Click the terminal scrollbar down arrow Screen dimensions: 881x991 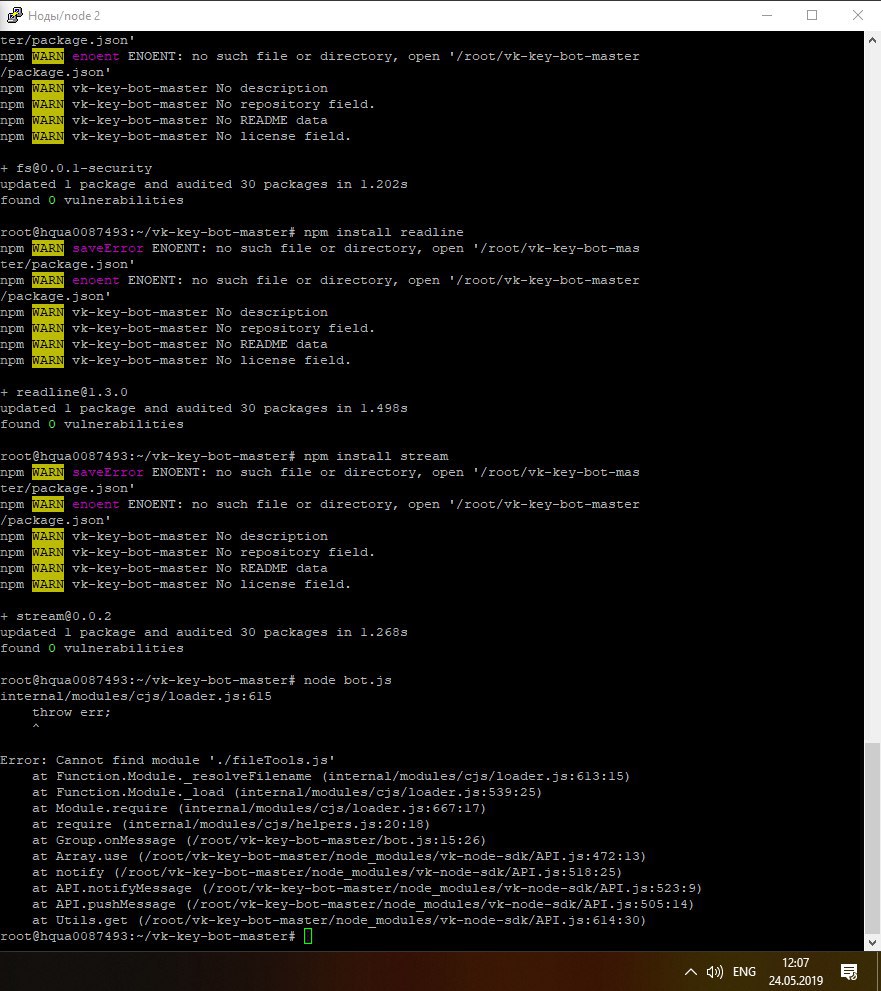pos(872,942)
